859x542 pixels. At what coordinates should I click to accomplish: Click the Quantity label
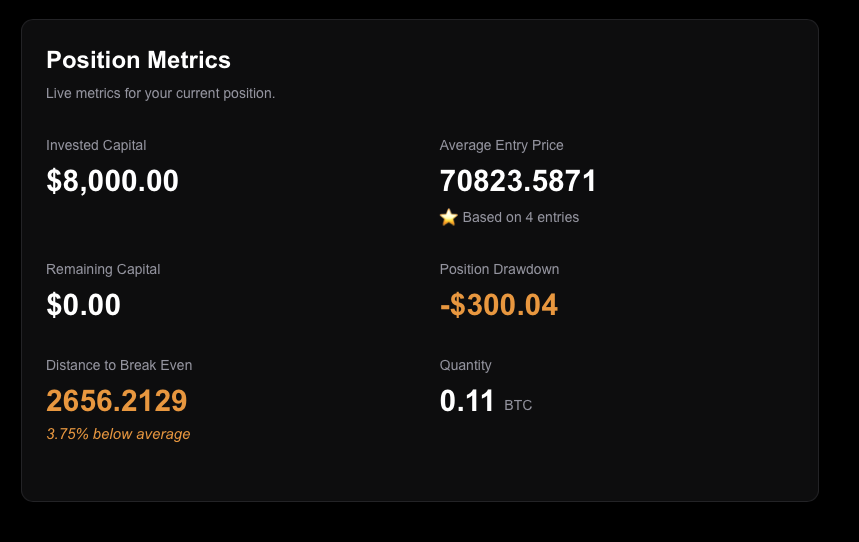click(465, 366)
